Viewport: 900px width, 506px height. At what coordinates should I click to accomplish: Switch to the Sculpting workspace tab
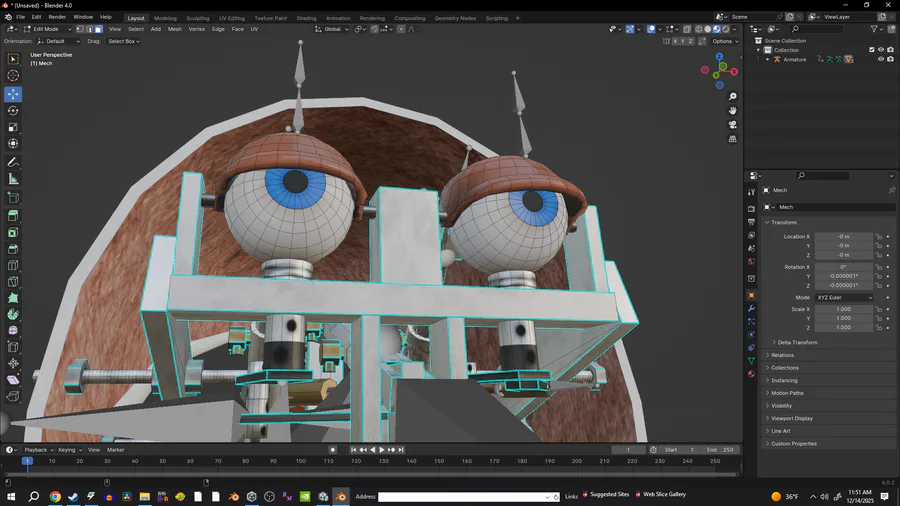pyautogui.click(x=198, y=18)
